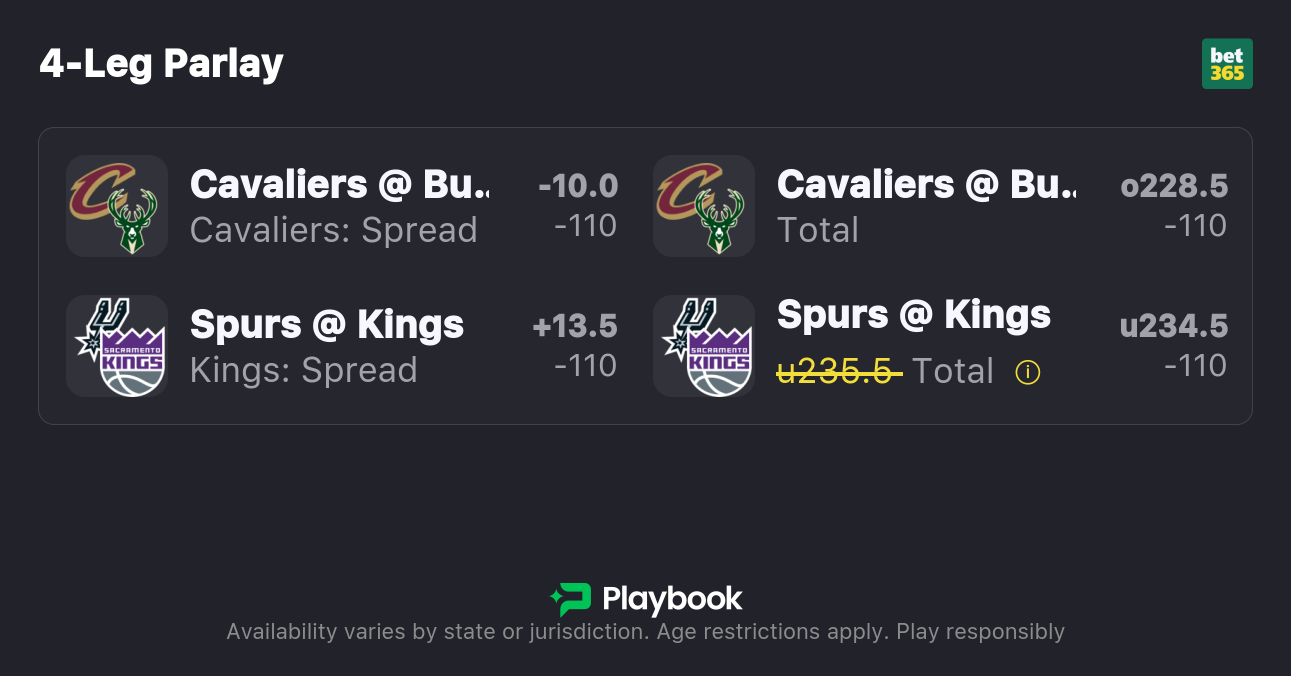The height and width of the screenshot is (676, 1291).
Task: Click the Kings: Spread label
Action: pos(303,370)
